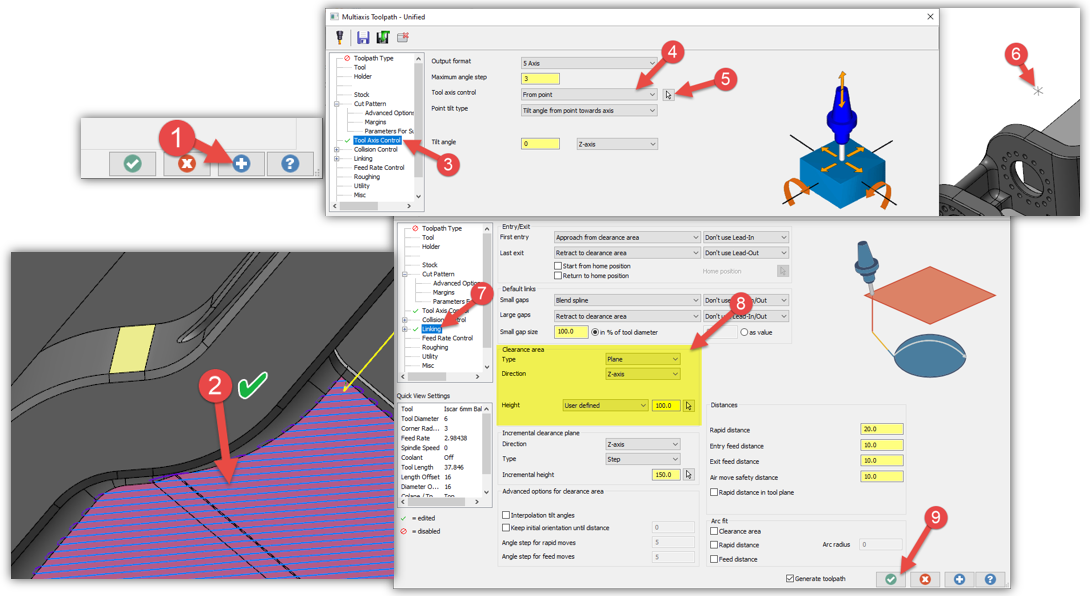Open the Don't use Lead-Out dropdown
The height and width of the screenshot is (596, 1090).
click(745, 253)
